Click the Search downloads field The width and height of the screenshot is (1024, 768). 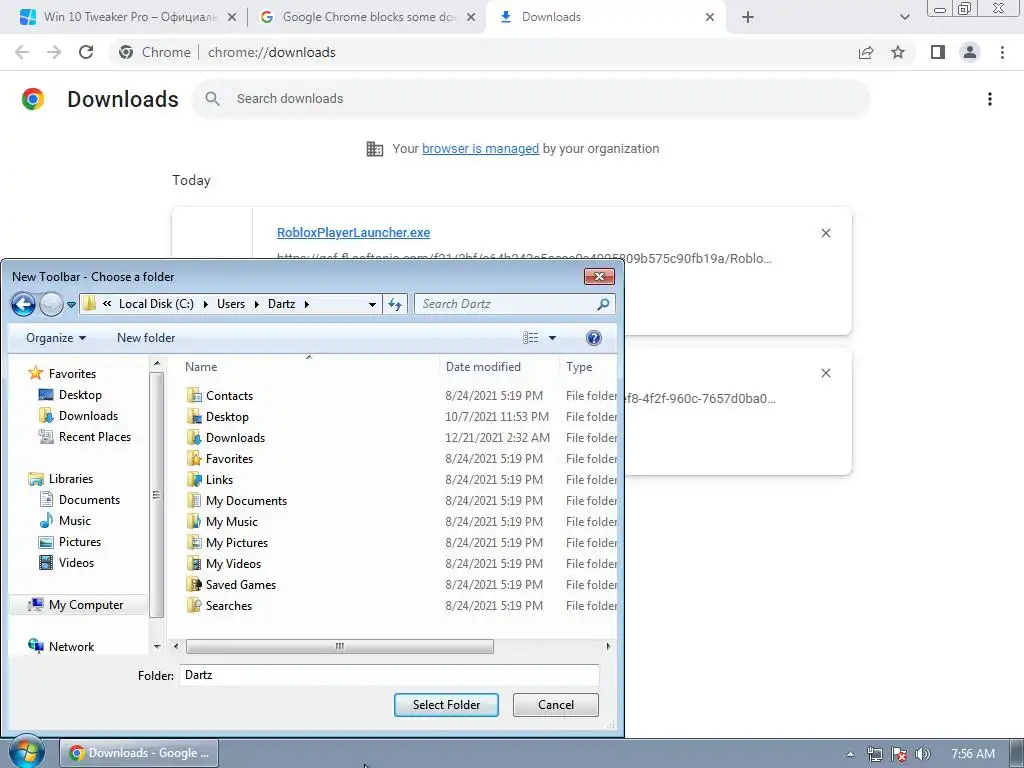point(531,99)
